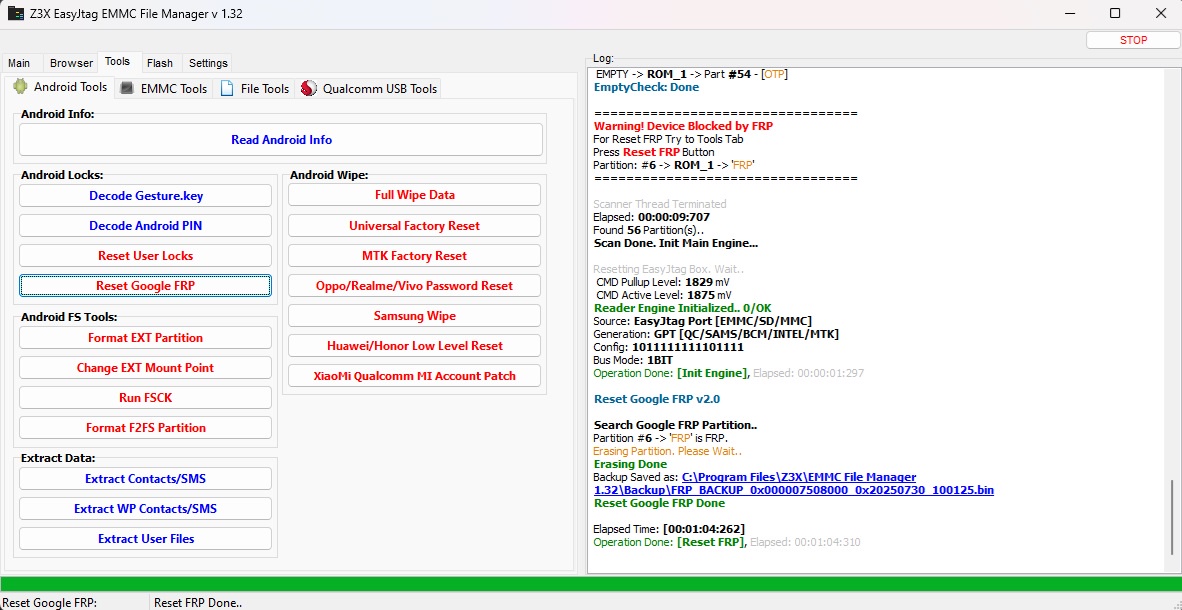Switch to the Main tab
Screen dimensions: 1182x610
click(19, 63)
